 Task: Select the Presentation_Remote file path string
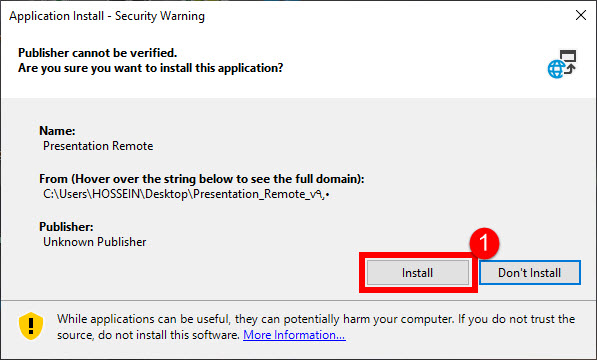tap(186, 194)
